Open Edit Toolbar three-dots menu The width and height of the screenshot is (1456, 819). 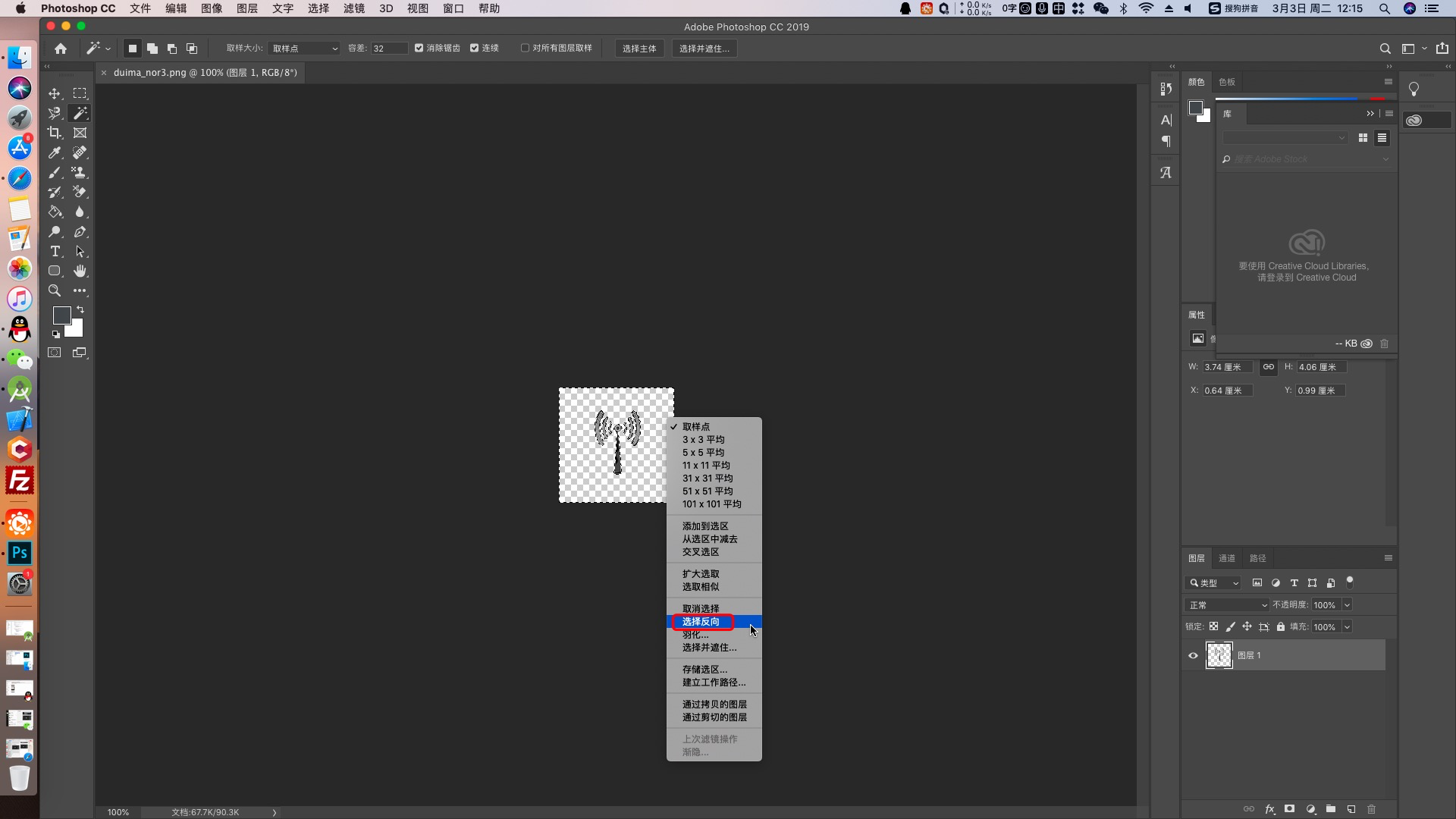[80, 290]
